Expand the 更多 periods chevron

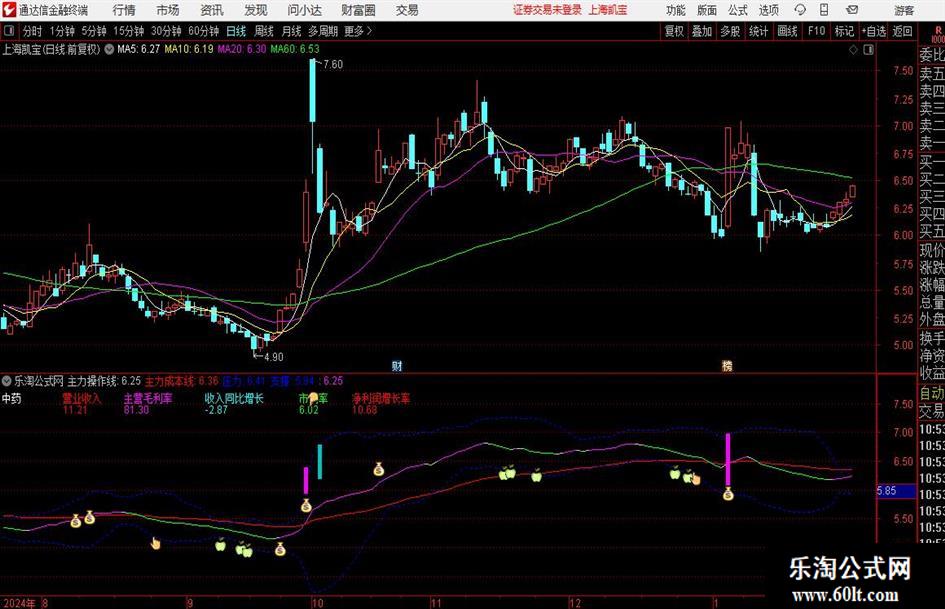pyautogui.click(x=369, y=31)
